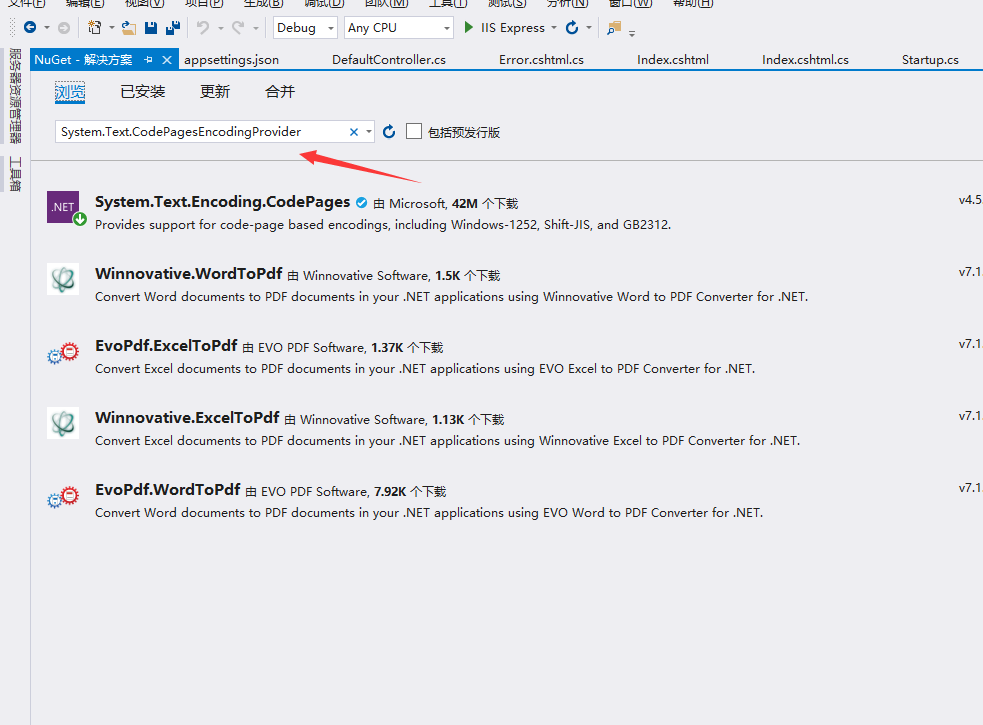Select the NuGet - 解决方案 tab

click(83, 60)
